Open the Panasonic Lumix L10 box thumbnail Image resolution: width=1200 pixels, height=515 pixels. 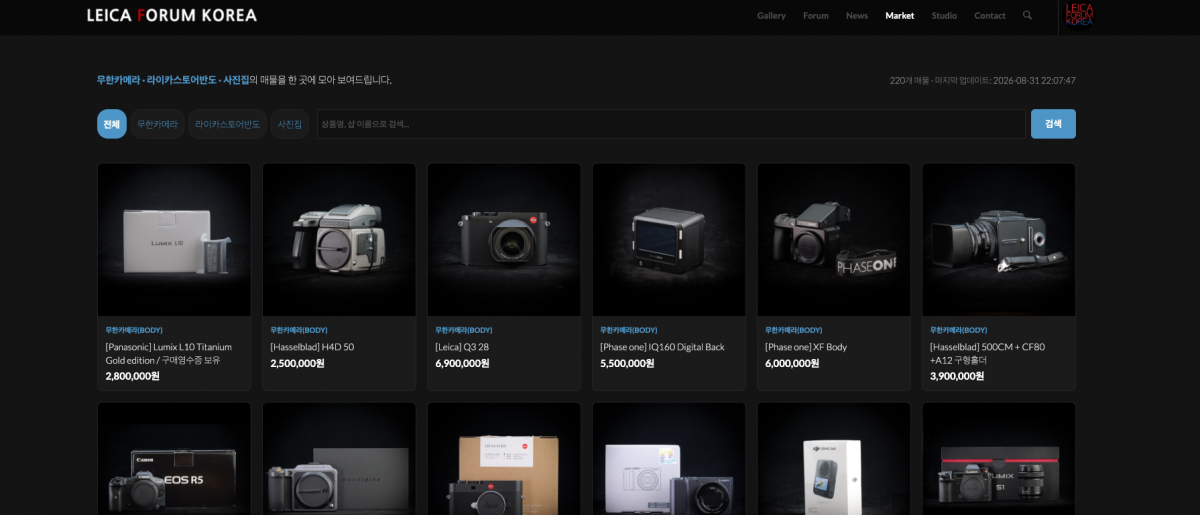tap(174, 240)
